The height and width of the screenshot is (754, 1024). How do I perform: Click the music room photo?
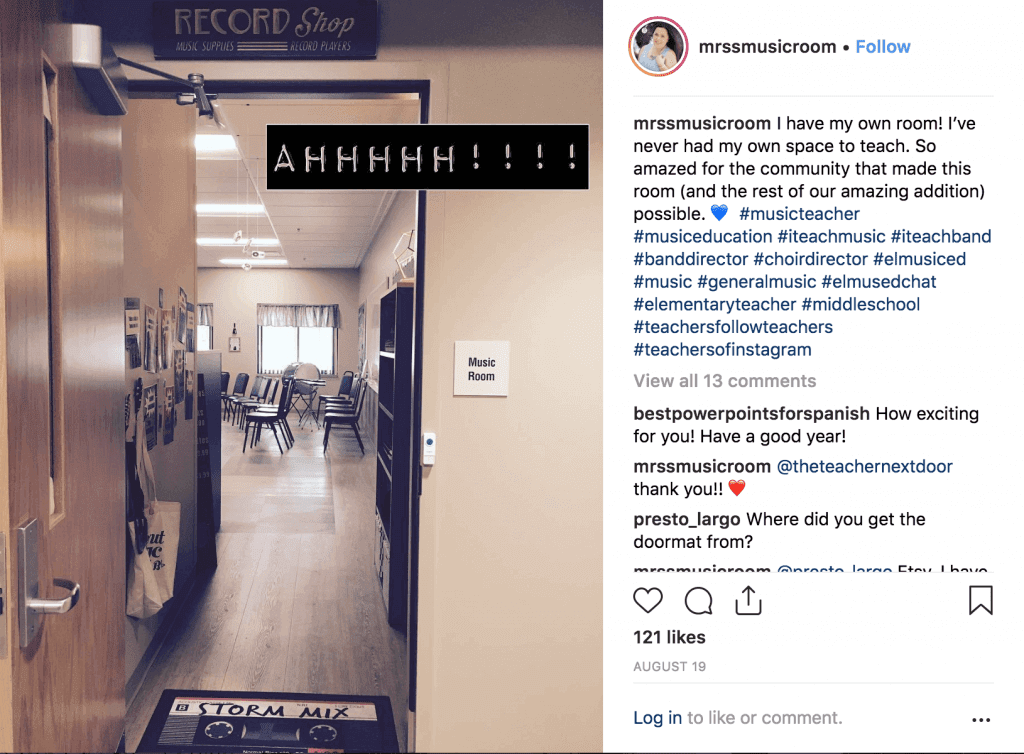coord(301,377)
